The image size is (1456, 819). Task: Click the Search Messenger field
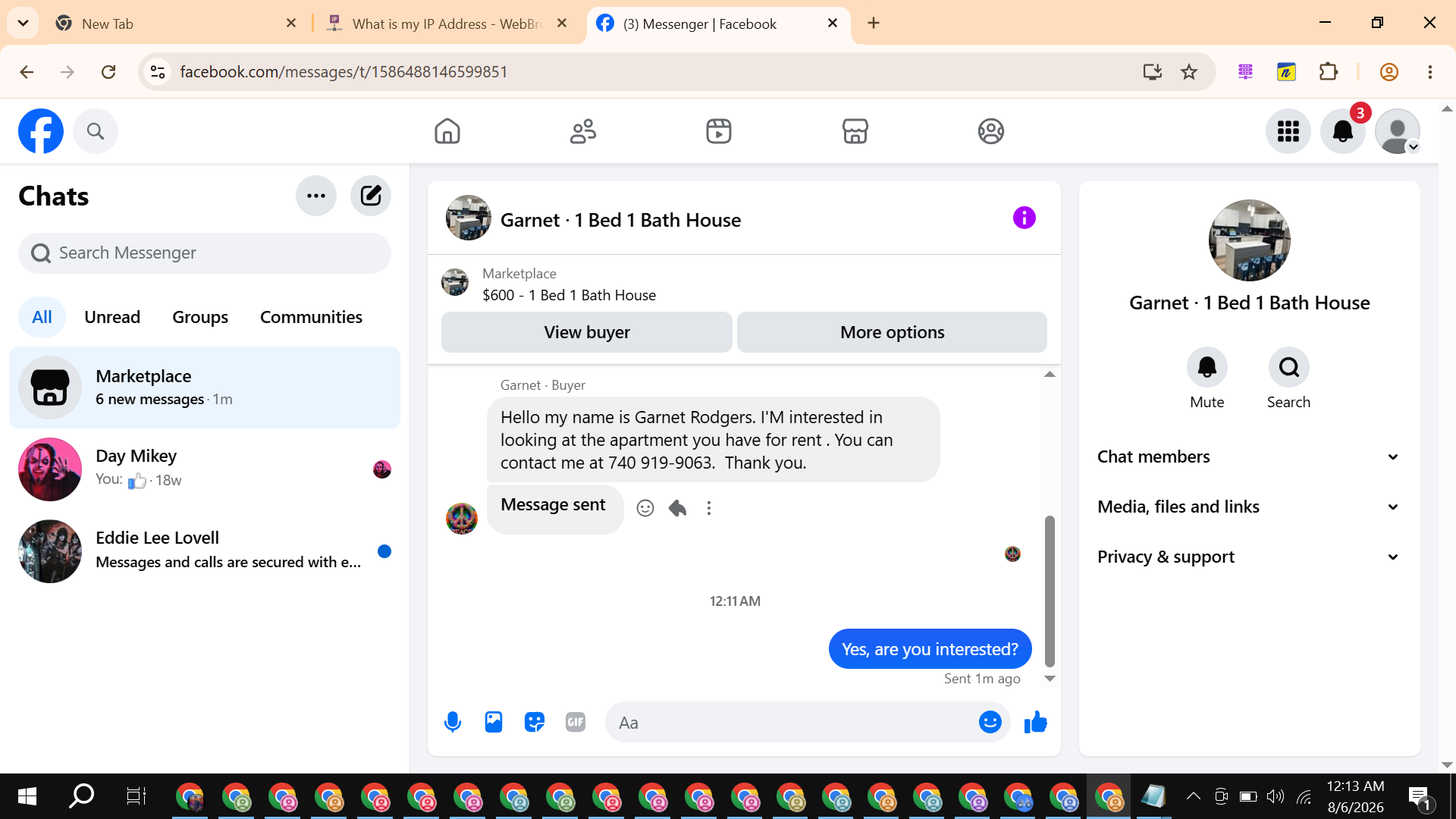tap(205, 253)
